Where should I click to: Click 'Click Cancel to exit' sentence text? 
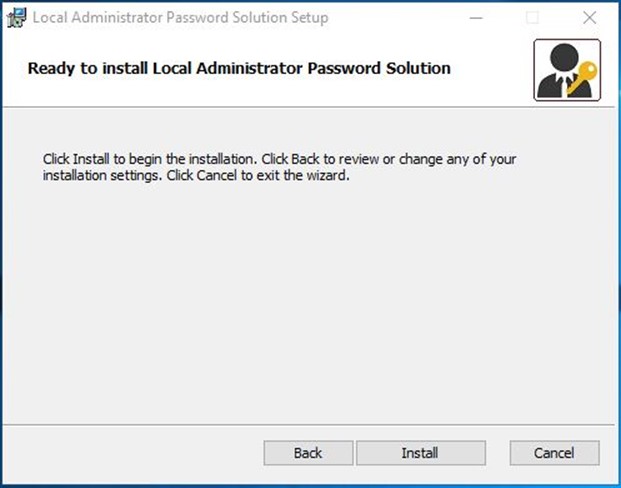[257, 175]
